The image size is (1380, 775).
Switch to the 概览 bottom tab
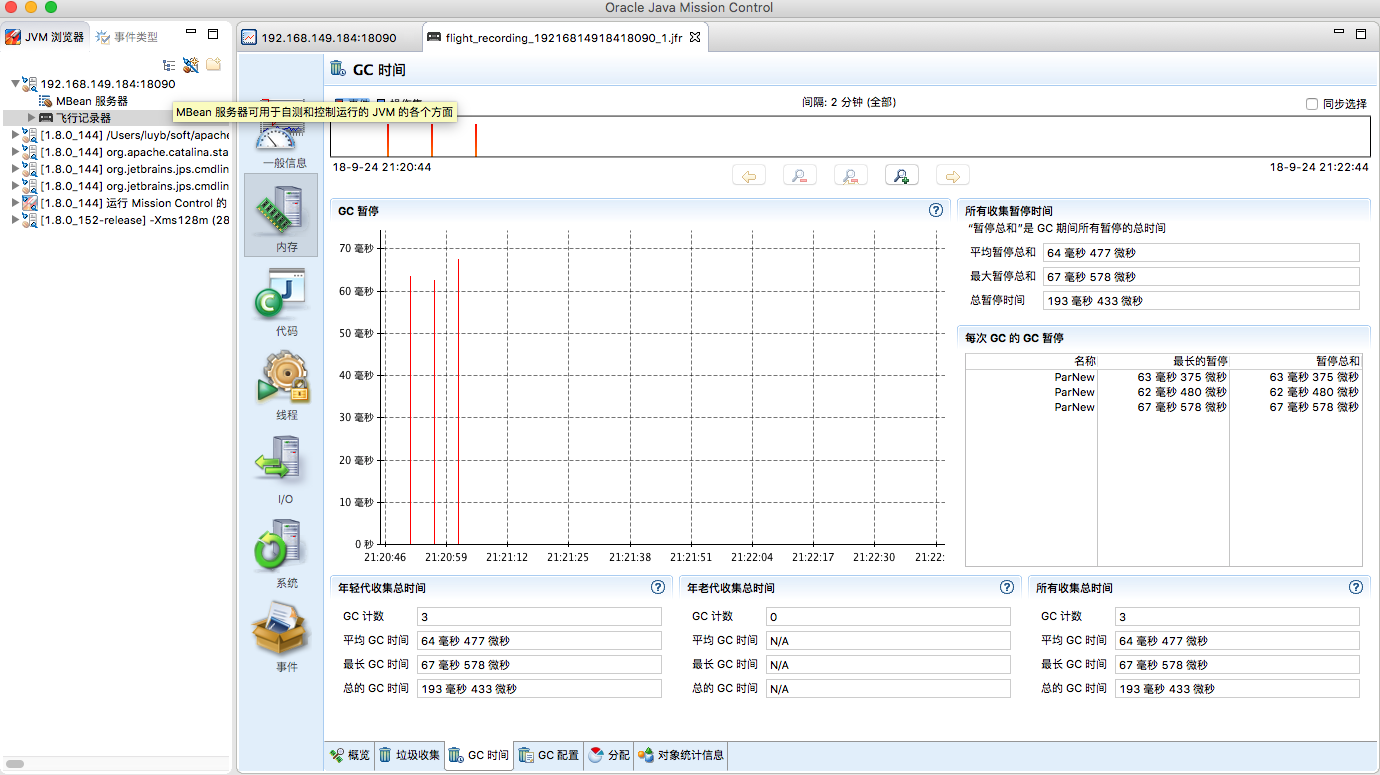350,755
